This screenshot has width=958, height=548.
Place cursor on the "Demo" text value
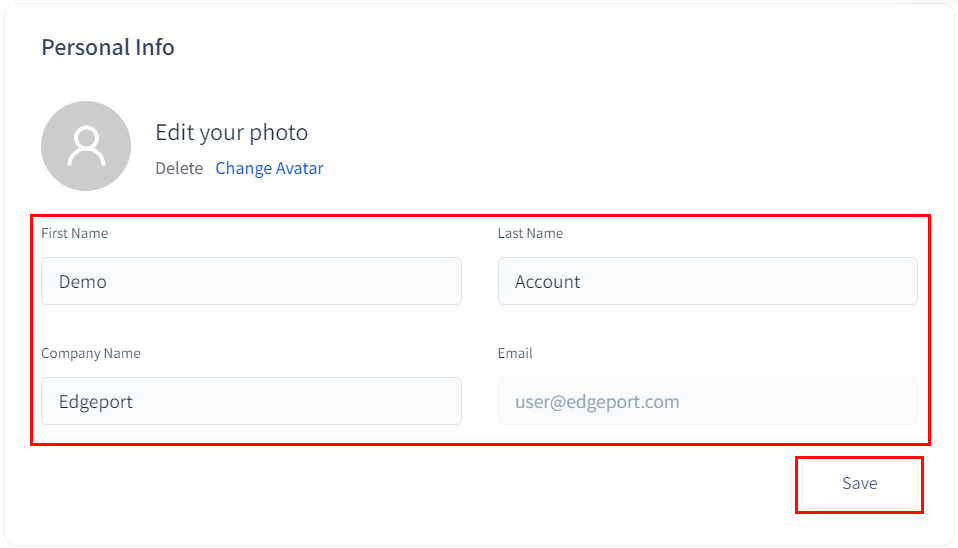click(83, 282)
